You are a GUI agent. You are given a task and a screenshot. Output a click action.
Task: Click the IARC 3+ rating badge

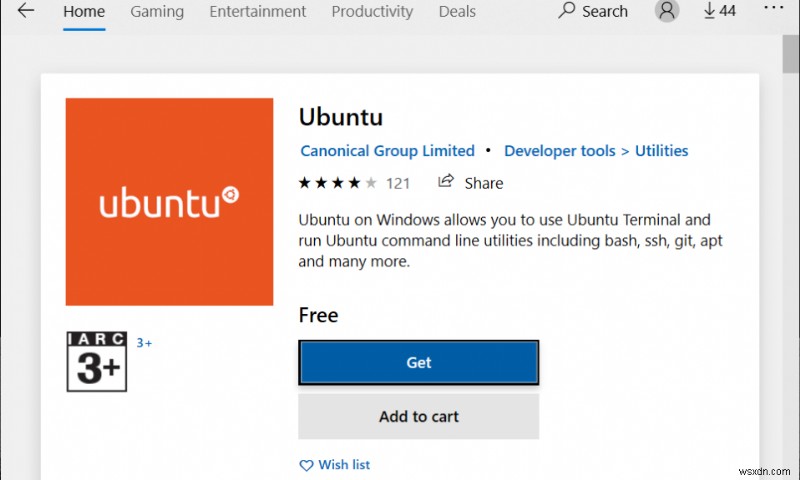[x=96, y=361]
